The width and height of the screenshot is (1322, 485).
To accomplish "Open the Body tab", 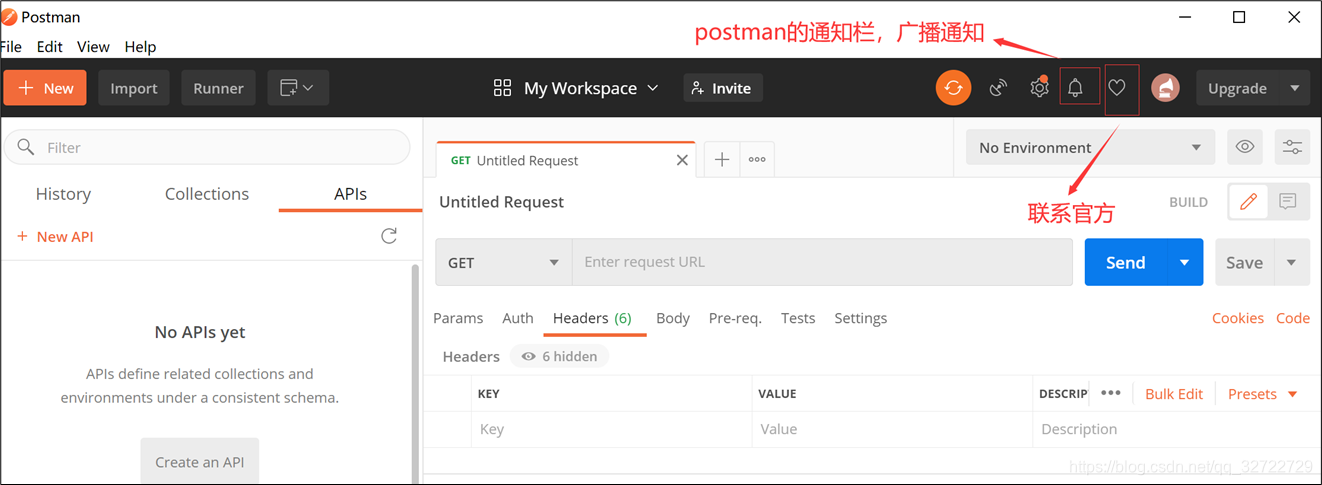I will 673,318.
